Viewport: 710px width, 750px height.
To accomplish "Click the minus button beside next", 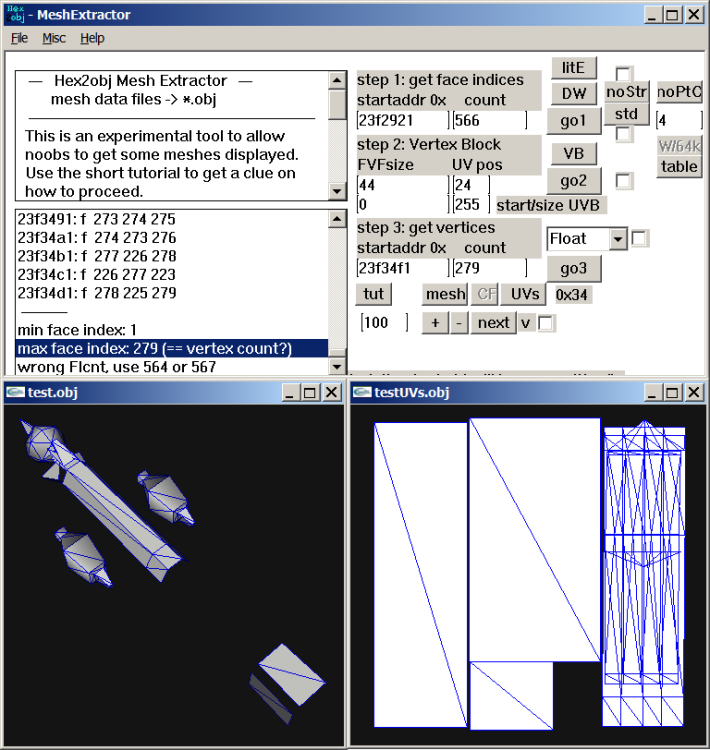I will 459,323.
